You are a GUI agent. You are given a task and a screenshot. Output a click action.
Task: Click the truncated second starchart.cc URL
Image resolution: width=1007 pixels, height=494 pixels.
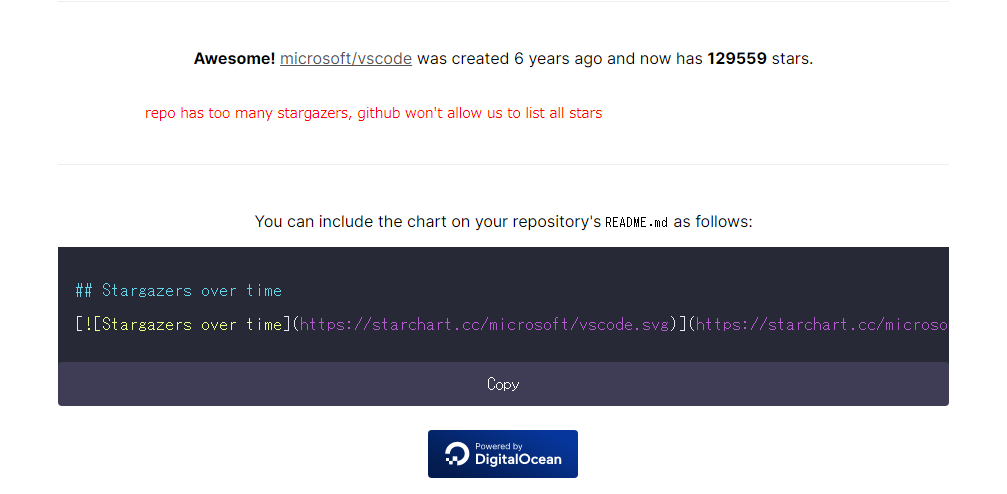click(x=820, y=325)
